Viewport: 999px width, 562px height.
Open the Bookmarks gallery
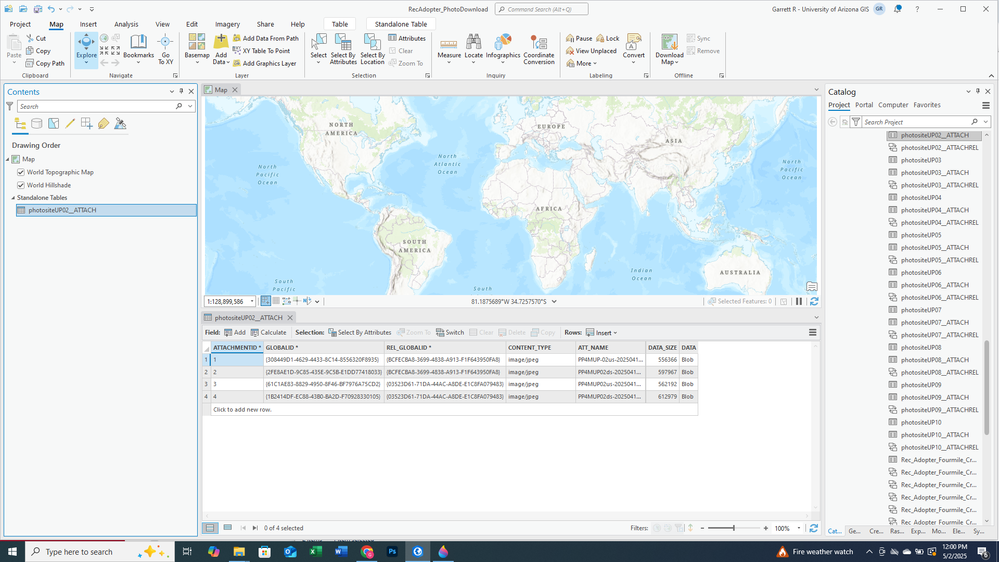click(x=138, y=49)
